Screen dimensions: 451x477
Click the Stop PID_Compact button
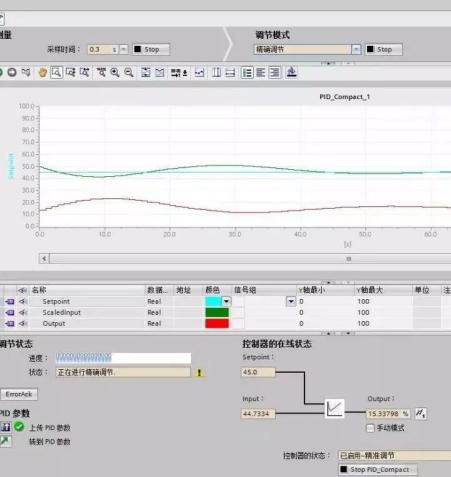pyautogui.click(x=378, y=469)
